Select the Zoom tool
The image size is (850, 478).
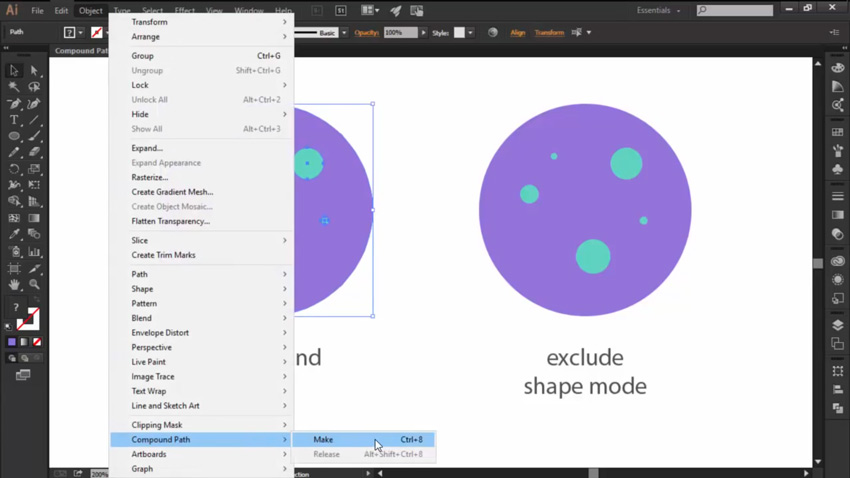34,285
